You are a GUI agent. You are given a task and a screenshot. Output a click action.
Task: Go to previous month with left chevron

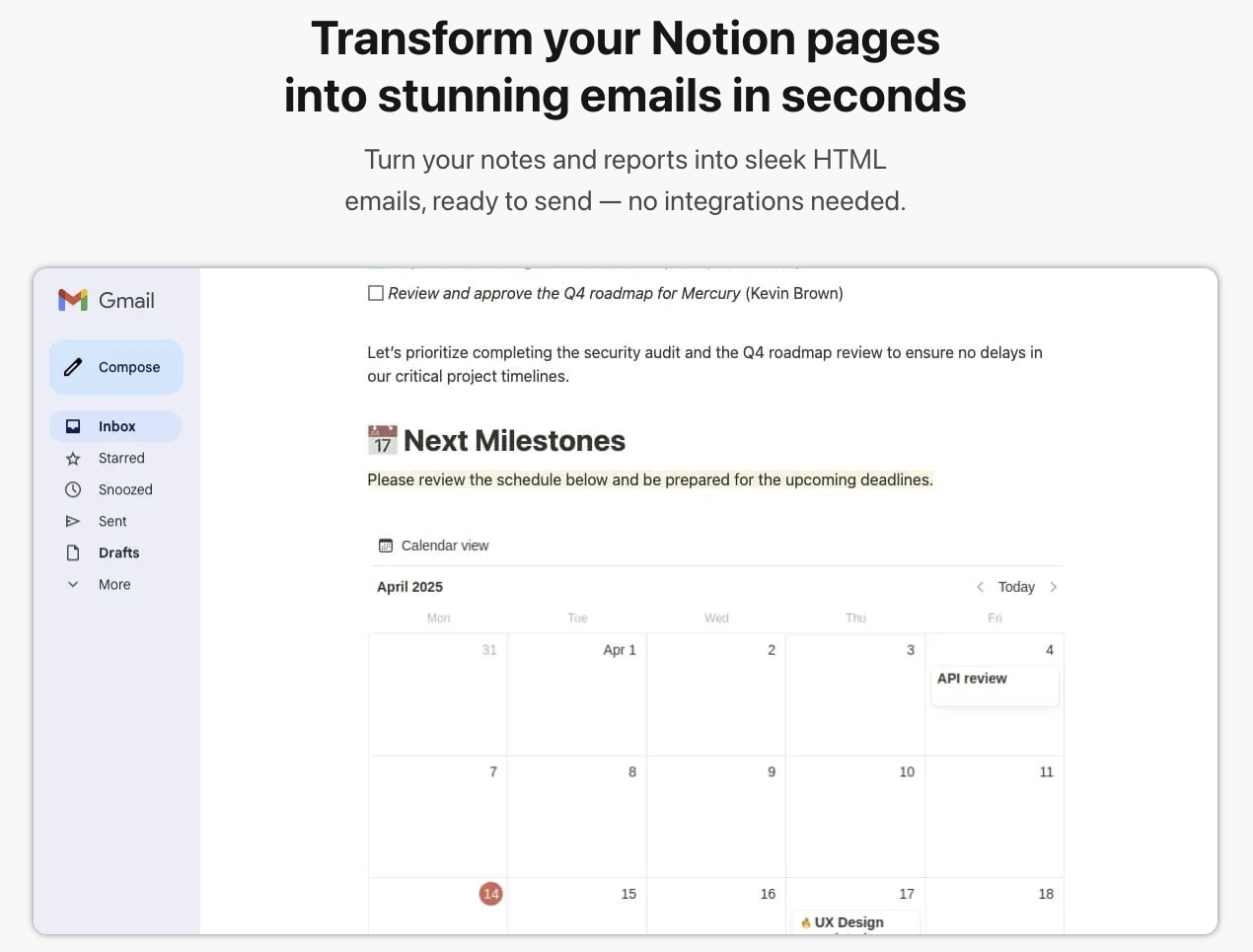tap(980, 587)
